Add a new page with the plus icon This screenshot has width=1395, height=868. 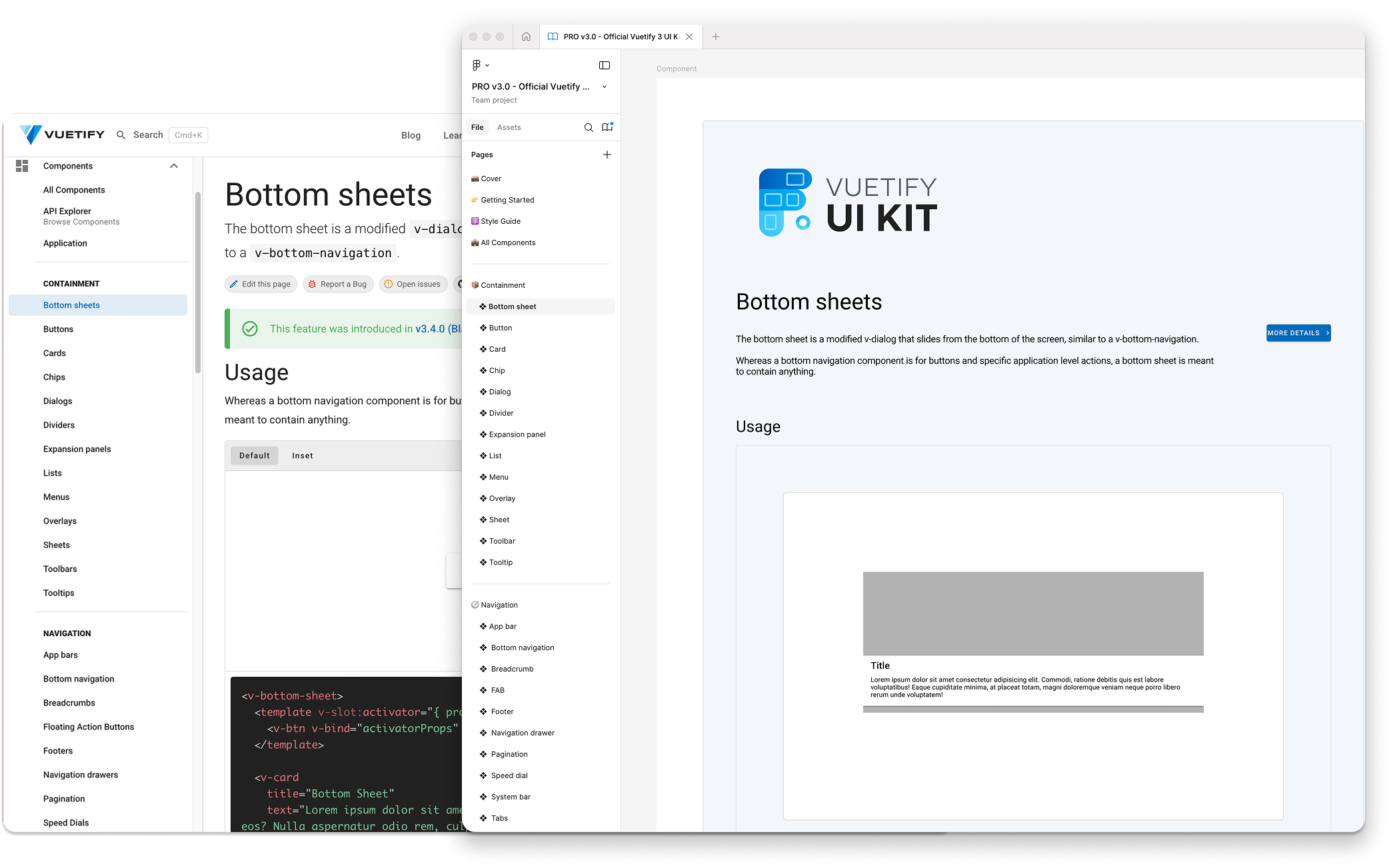pos(607,154)
